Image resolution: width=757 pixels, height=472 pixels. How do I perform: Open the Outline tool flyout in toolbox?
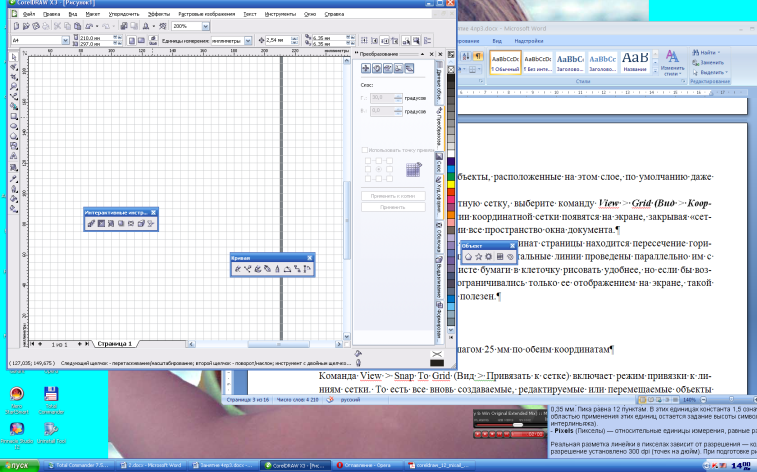click(x=14, y=189)
